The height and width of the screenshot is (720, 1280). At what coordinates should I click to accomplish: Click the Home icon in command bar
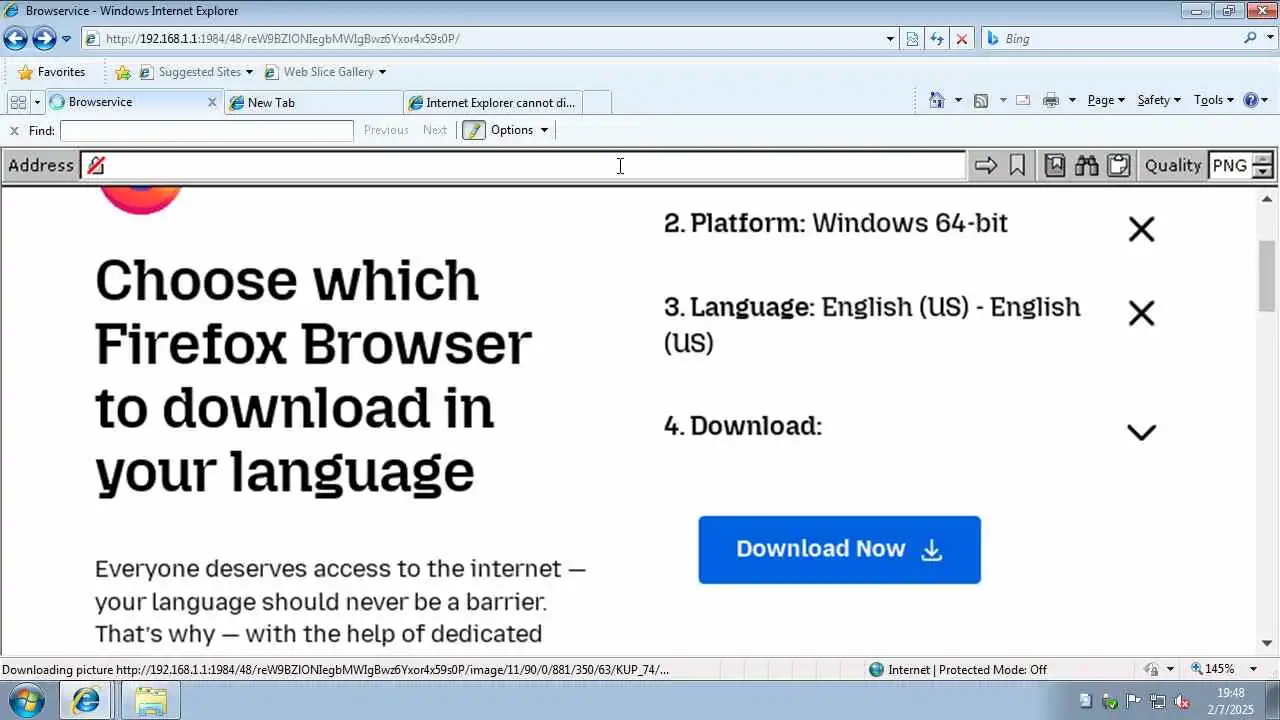[x=936, y=100]
